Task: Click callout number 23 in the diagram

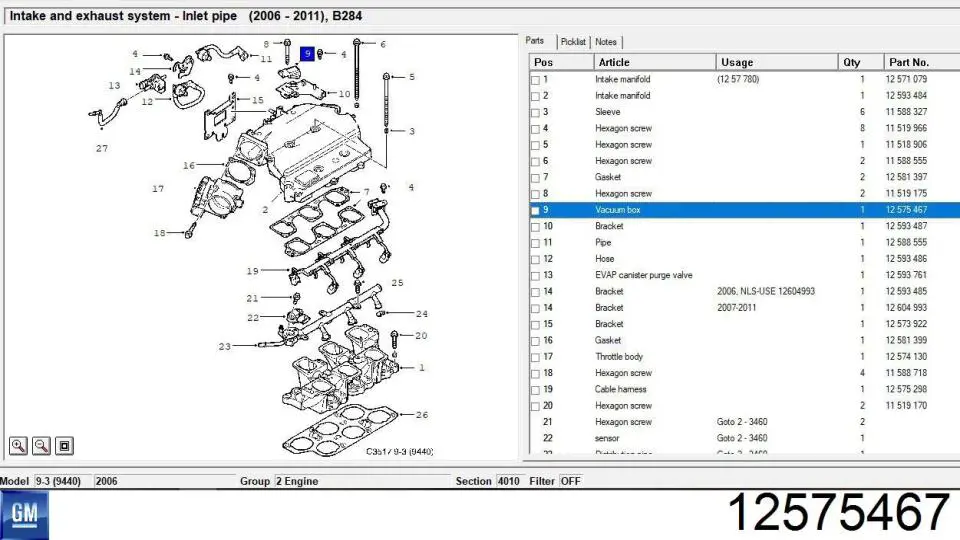Action: [225, 347]
